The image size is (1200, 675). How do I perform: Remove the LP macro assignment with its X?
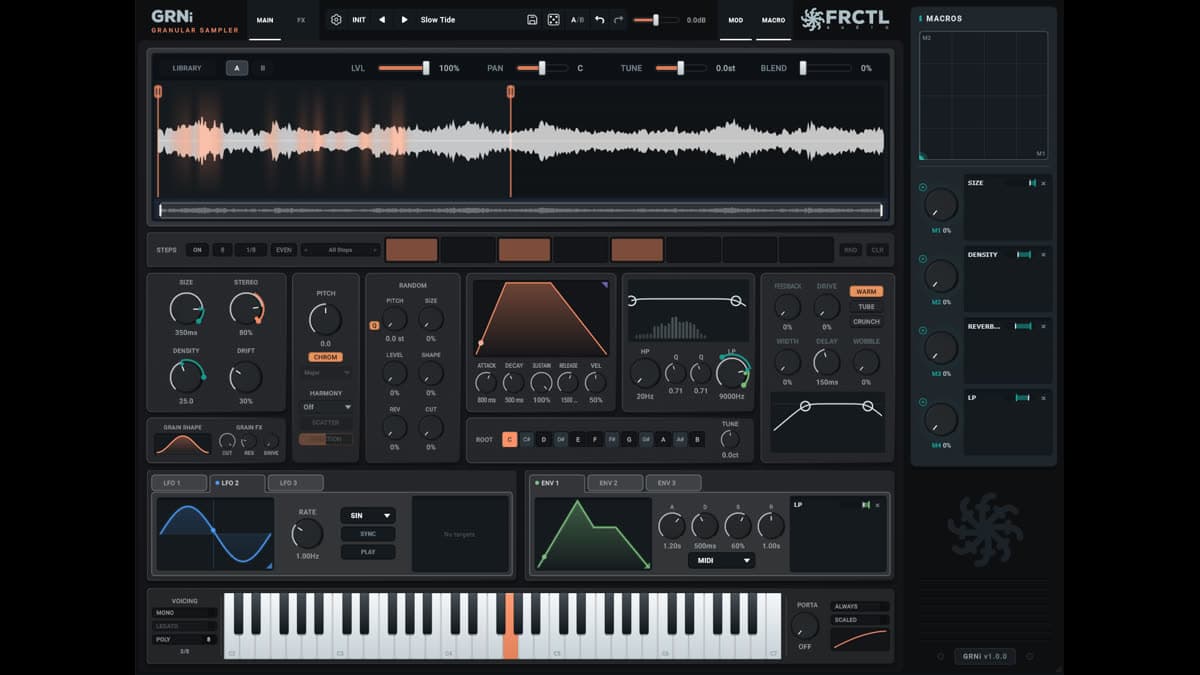1043,398
